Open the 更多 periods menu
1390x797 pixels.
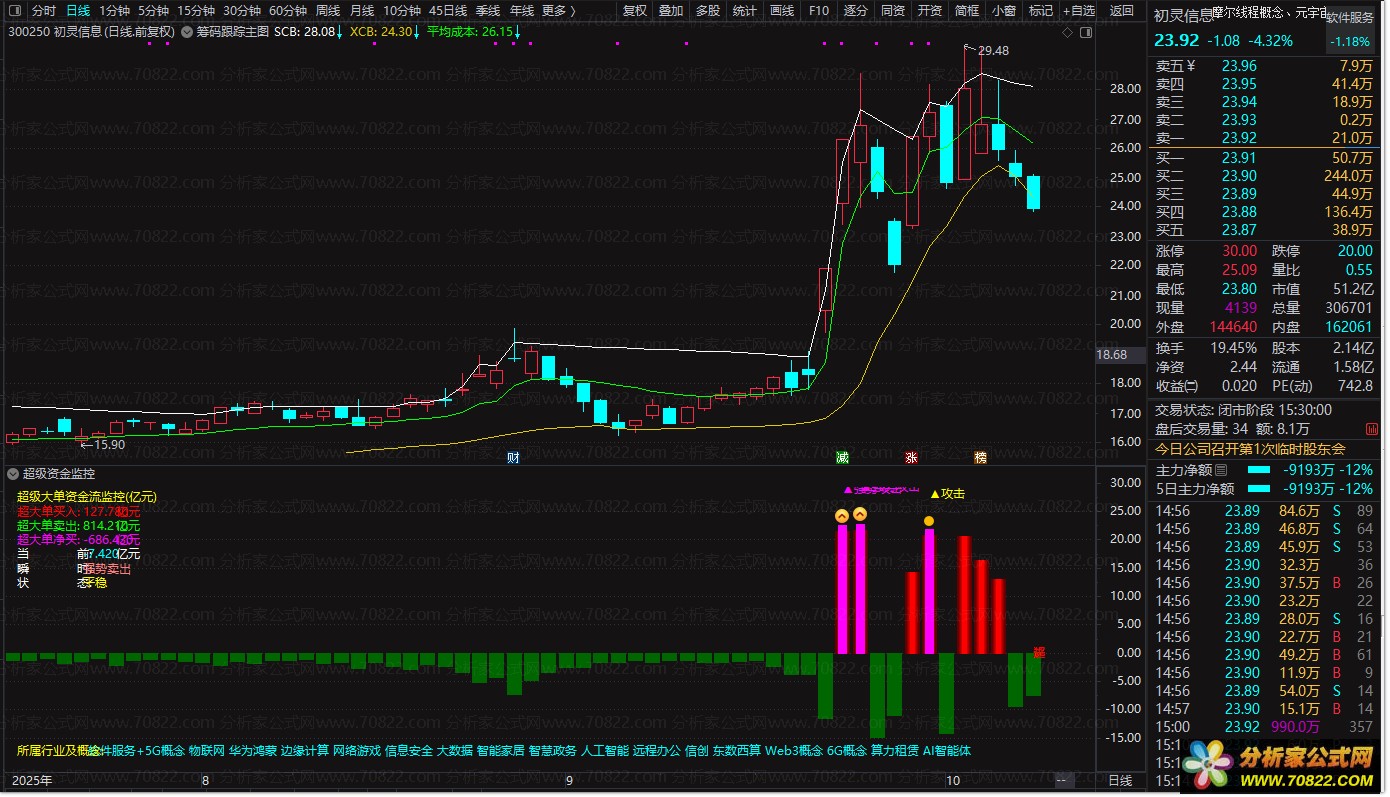pos(558,11)
